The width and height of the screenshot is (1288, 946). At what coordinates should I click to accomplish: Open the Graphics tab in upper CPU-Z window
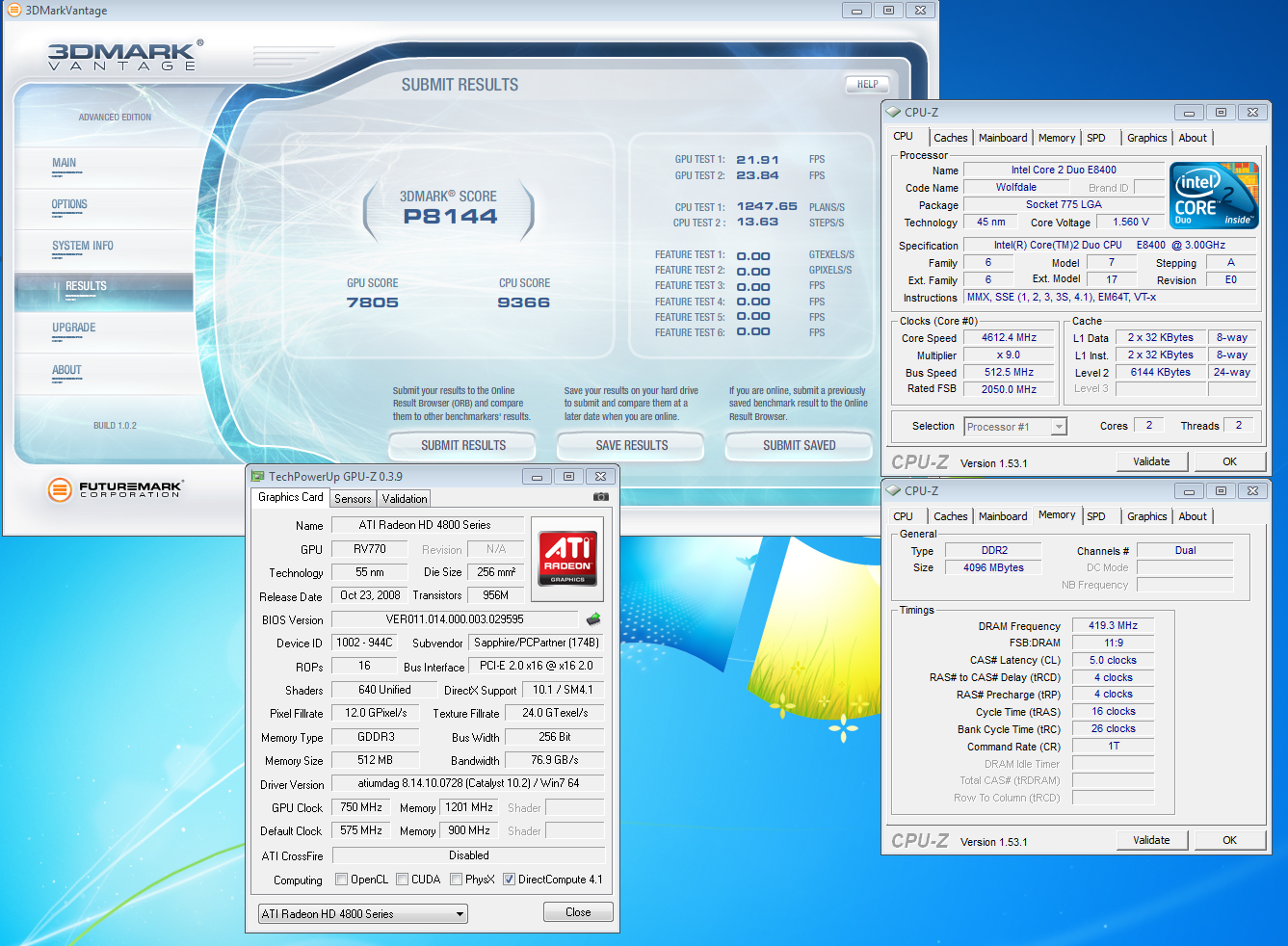click(x=1147, y=138)
